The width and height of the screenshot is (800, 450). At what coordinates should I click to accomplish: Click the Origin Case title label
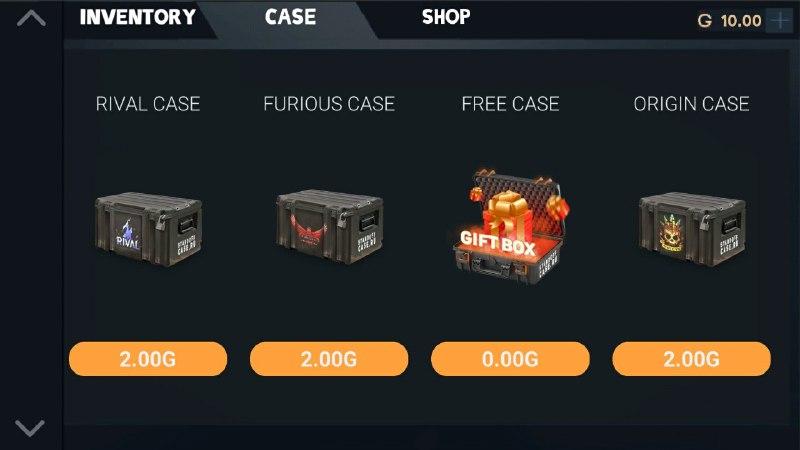coord(691,104)
